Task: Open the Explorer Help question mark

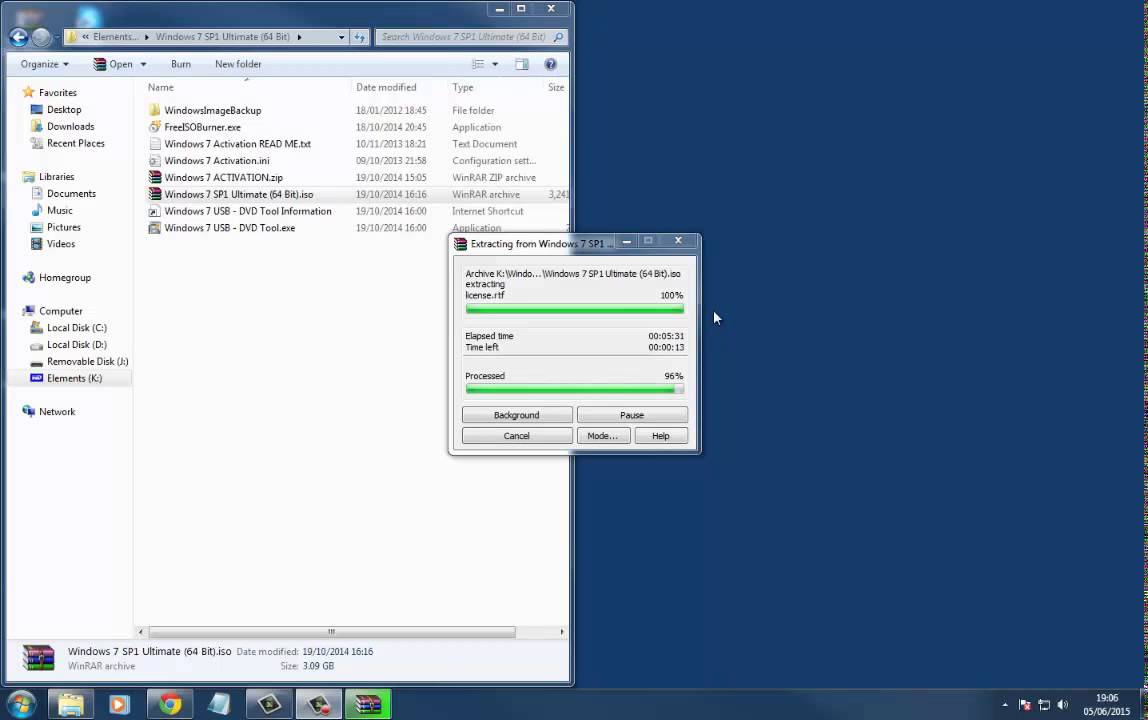Action: point(551,64)
